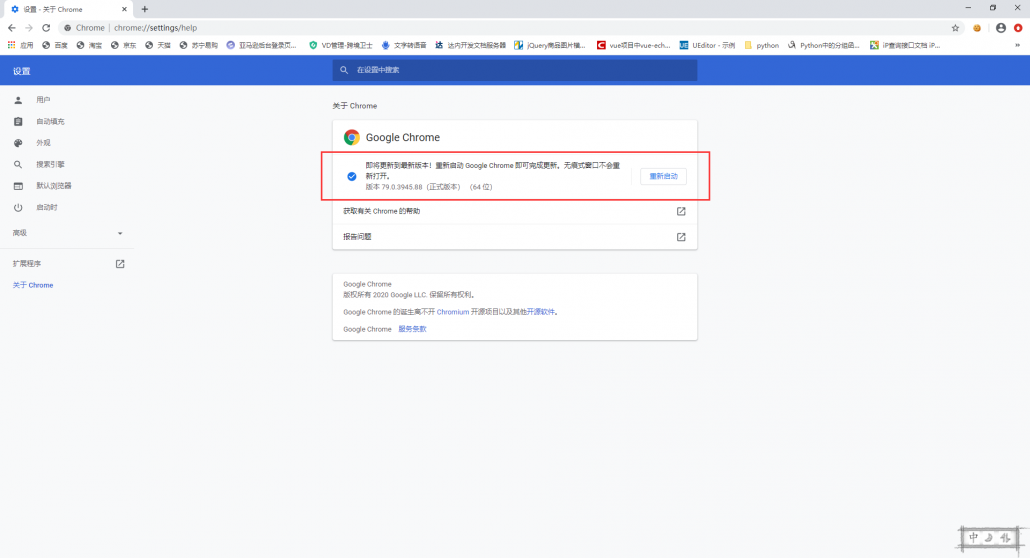Open the 百度 bookmark
The height and width of the screenshot is (558, 1030).
click(55, 45)
